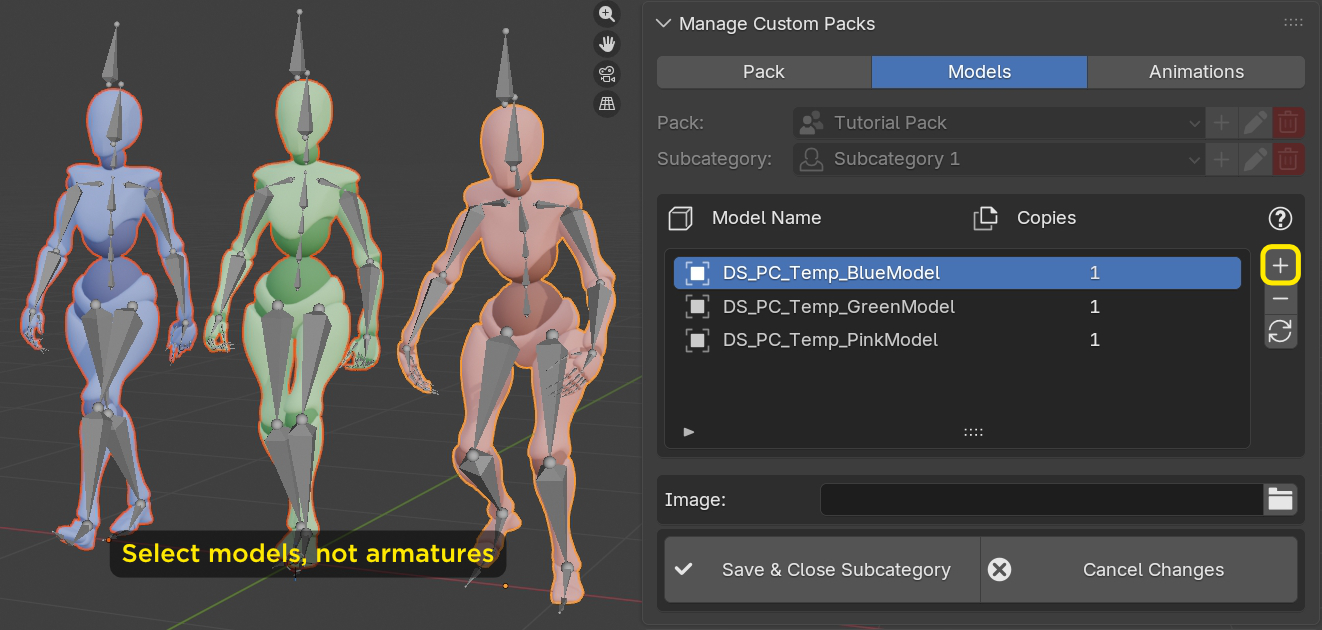Select the pan hand viewport icon
Viewport: 1322px width, 630px height.
[607, 43]
